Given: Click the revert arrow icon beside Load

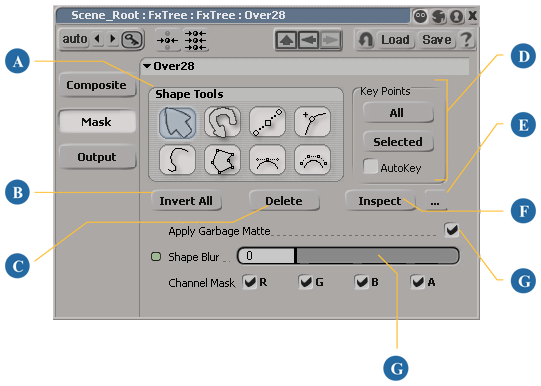Looking at the screenshot, I should click(365, 39).
